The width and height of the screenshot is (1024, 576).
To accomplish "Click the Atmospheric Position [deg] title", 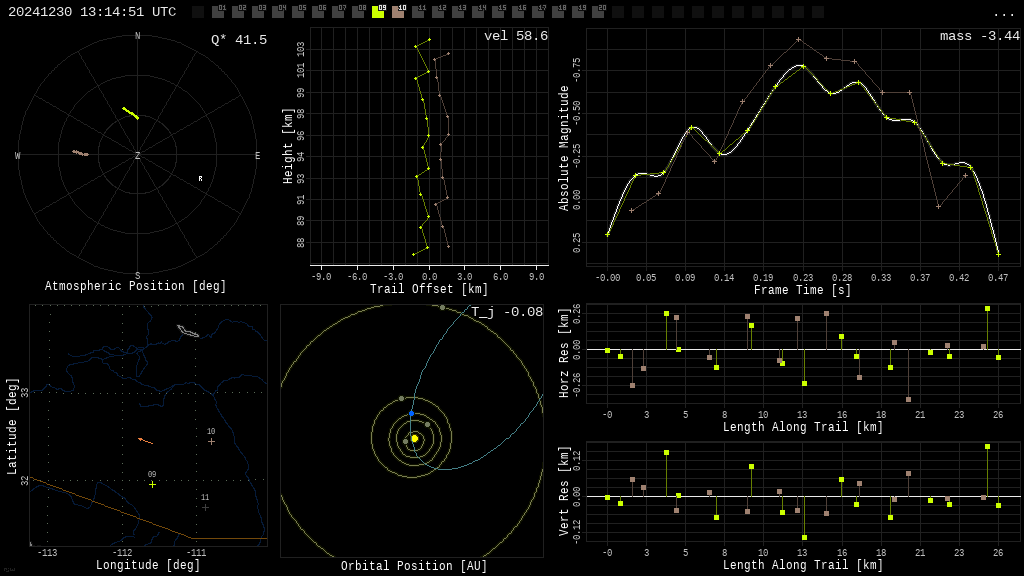I will [x=135, y=286].
